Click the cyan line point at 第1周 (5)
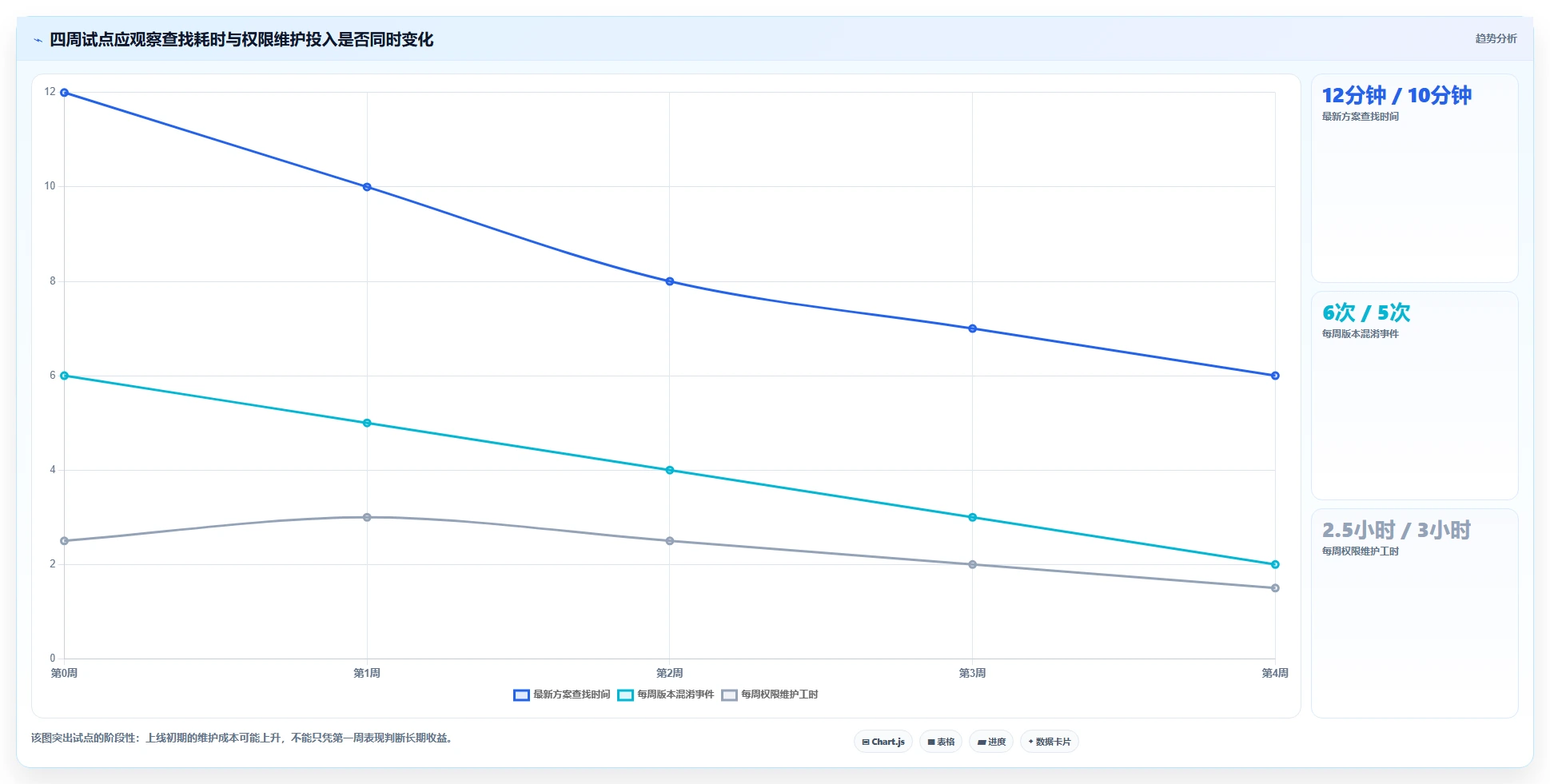The image size is (1550, 784). [367, 423]
